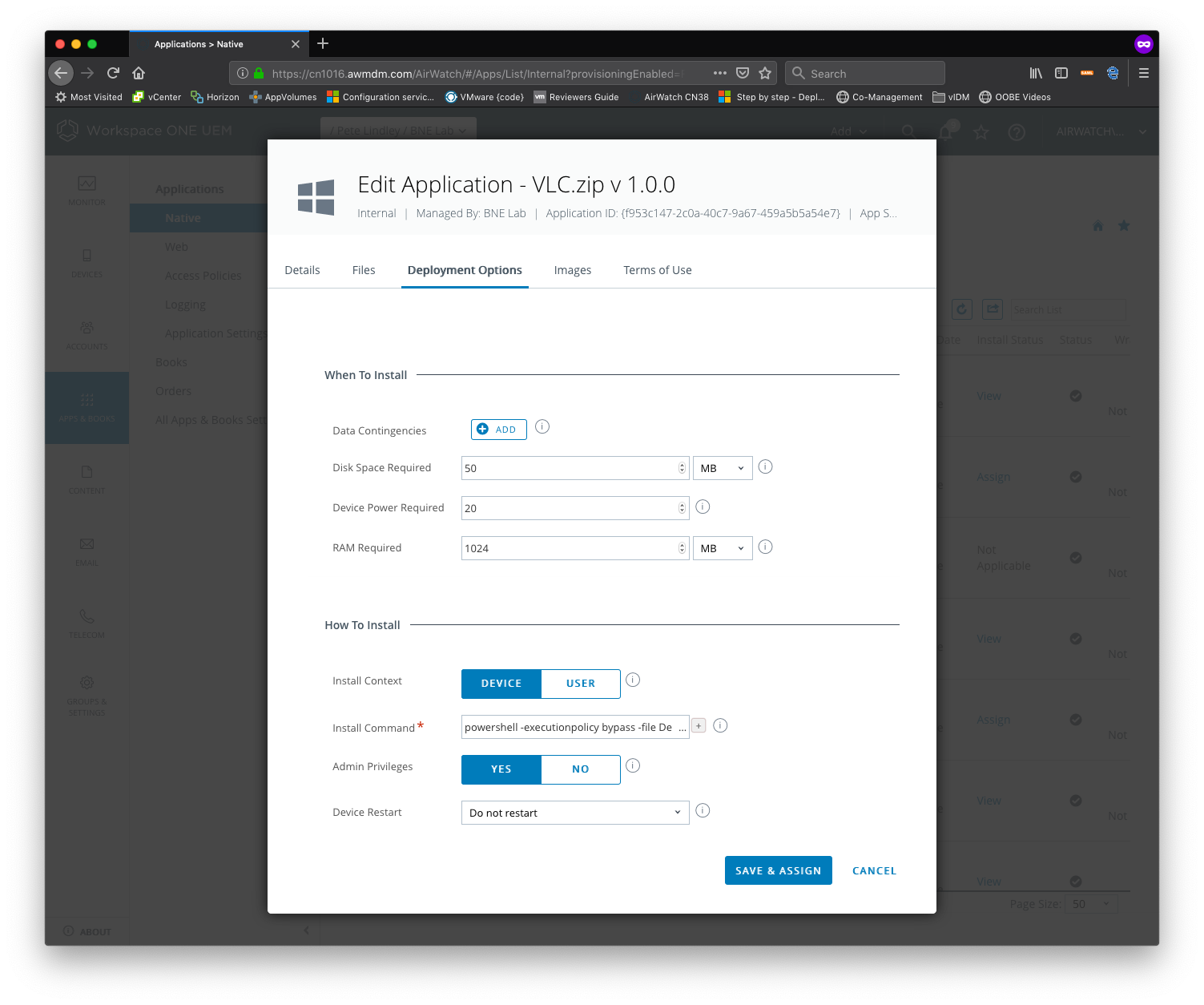Open RAM Required unit dropdown
The width and height of the screenshot is (1204, 1005).
[723, 548]
